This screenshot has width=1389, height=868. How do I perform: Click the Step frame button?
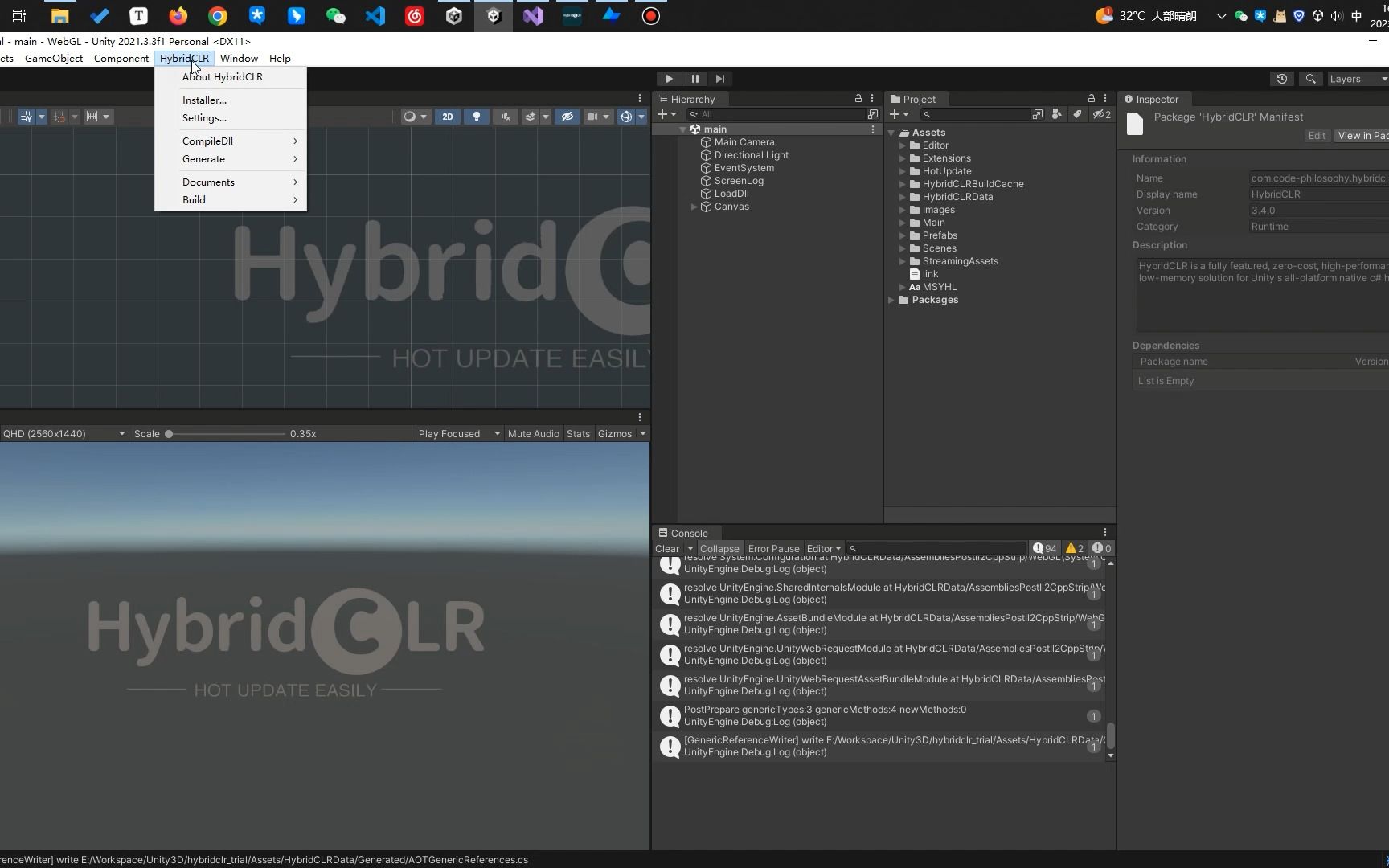point(720,79)
